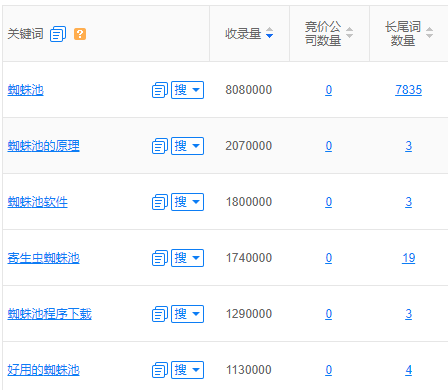Image resolution: width=448 pixels, height=390 pixels.
Task: Select the index count value 2070000
Action: (249, 146)
